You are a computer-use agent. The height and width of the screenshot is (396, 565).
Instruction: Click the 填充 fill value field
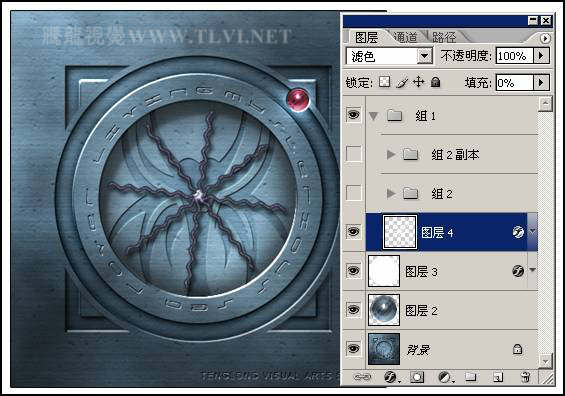514,83
